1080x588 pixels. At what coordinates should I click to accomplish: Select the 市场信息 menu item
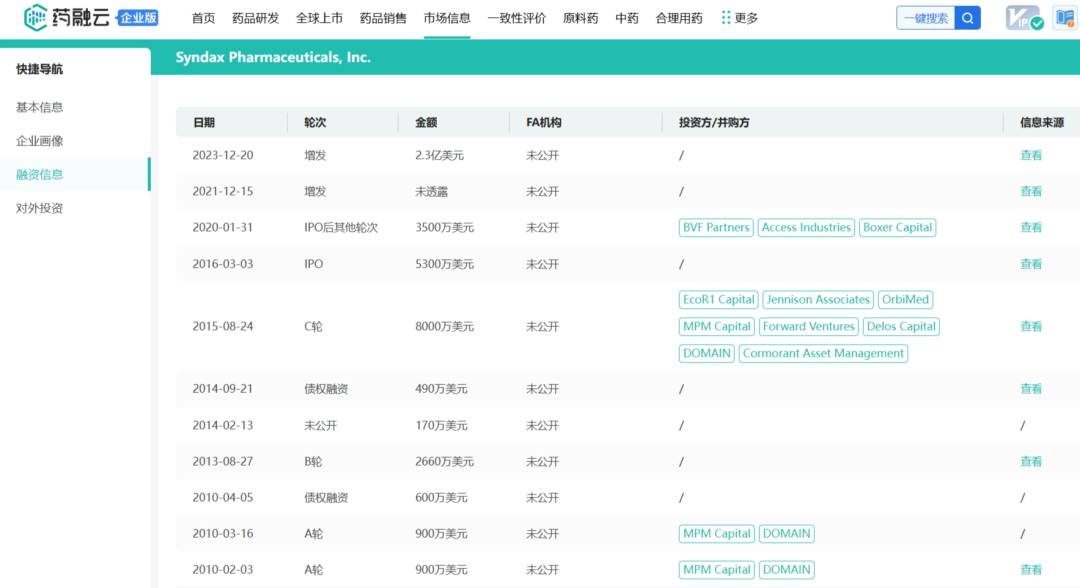(x=447, y=19)
